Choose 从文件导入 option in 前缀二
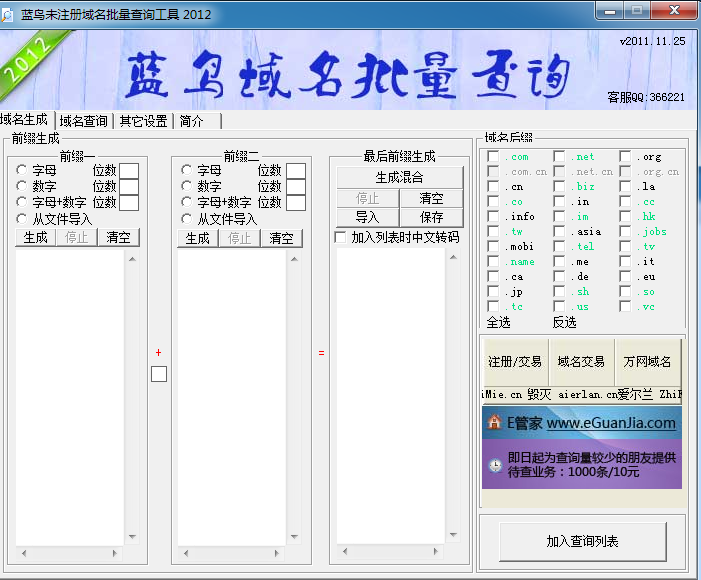This screenshot has height=580, width=701. tap(187, 219)
